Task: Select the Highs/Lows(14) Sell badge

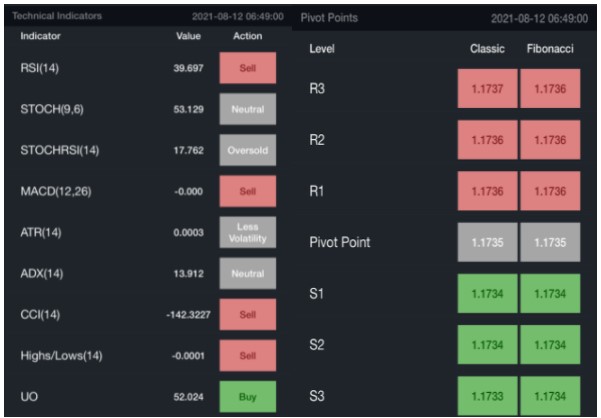Action: click(x=247, y=355)
